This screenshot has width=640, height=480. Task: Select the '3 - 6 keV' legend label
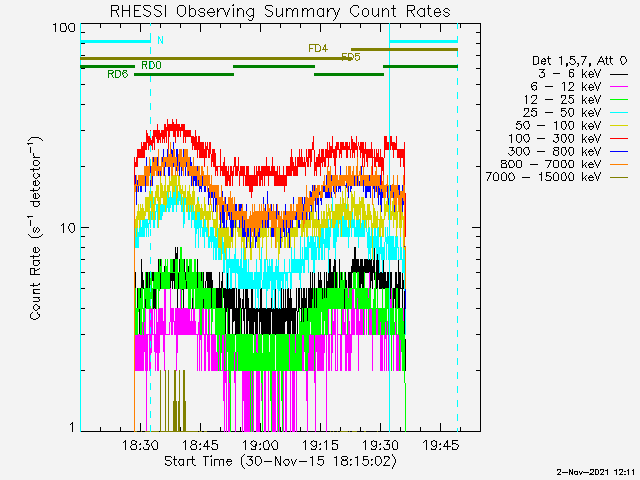click(x=569, y=74)
